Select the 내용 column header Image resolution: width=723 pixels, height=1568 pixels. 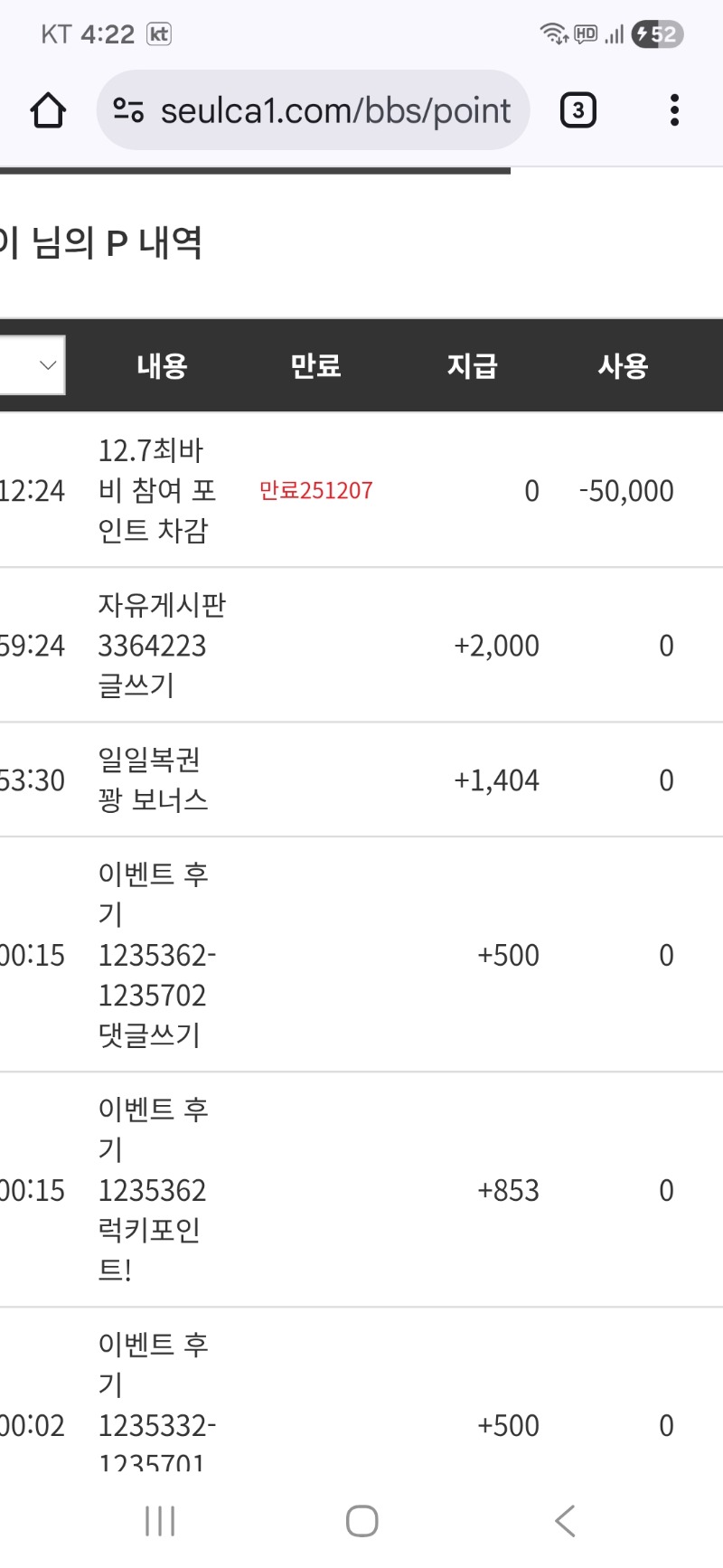coord(163,364)
